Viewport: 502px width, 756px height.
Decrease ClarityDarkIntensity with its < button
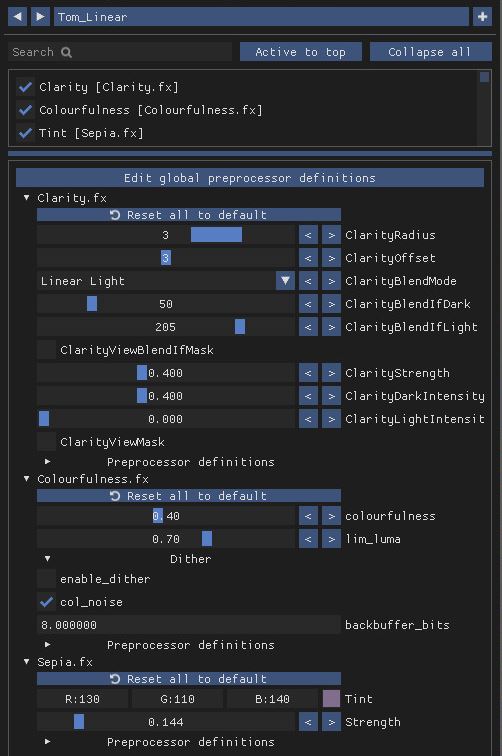tap(308, 396)
